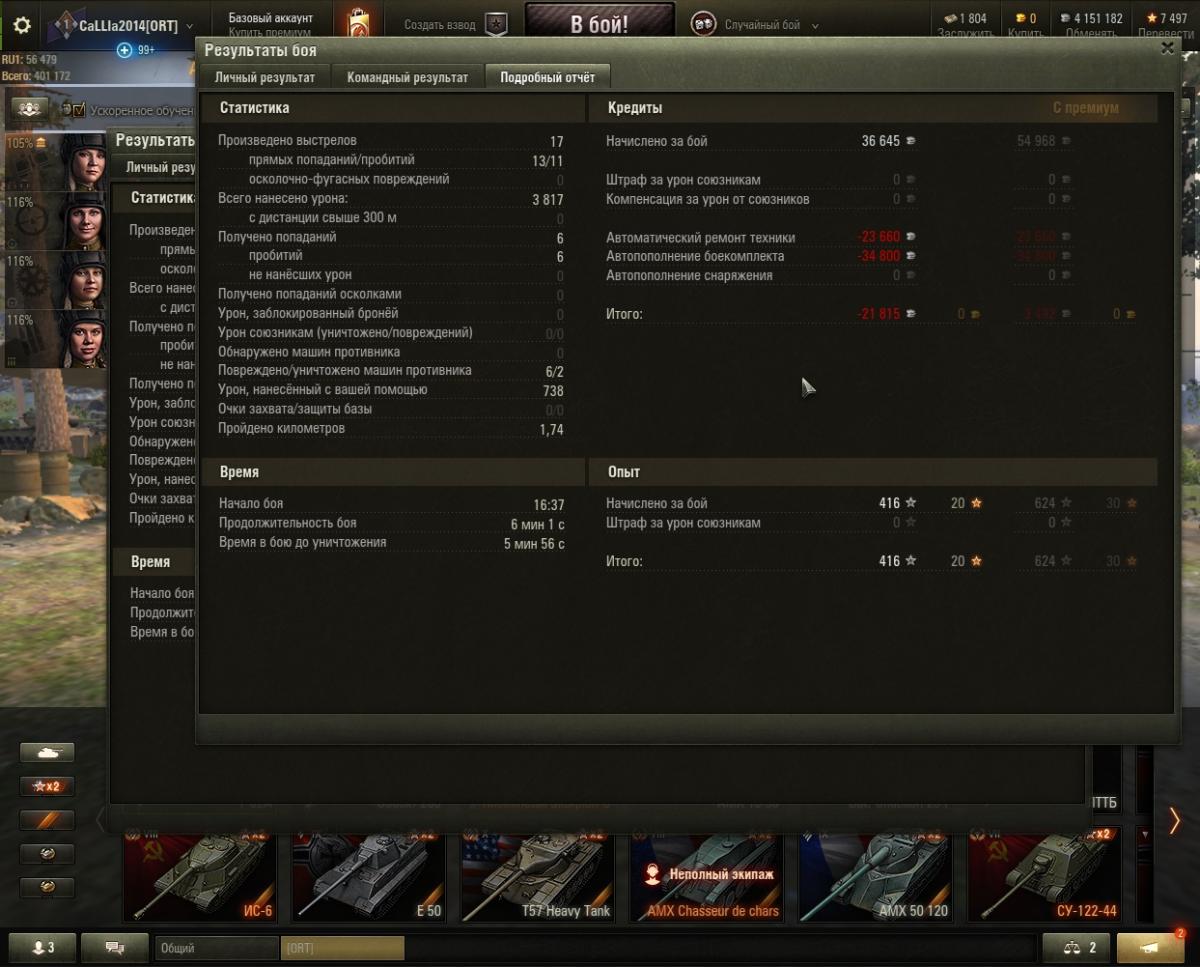Click the Базовый аккаунт premium purchase link
Screen dimensions: 1200x967
tap(270, 25)
